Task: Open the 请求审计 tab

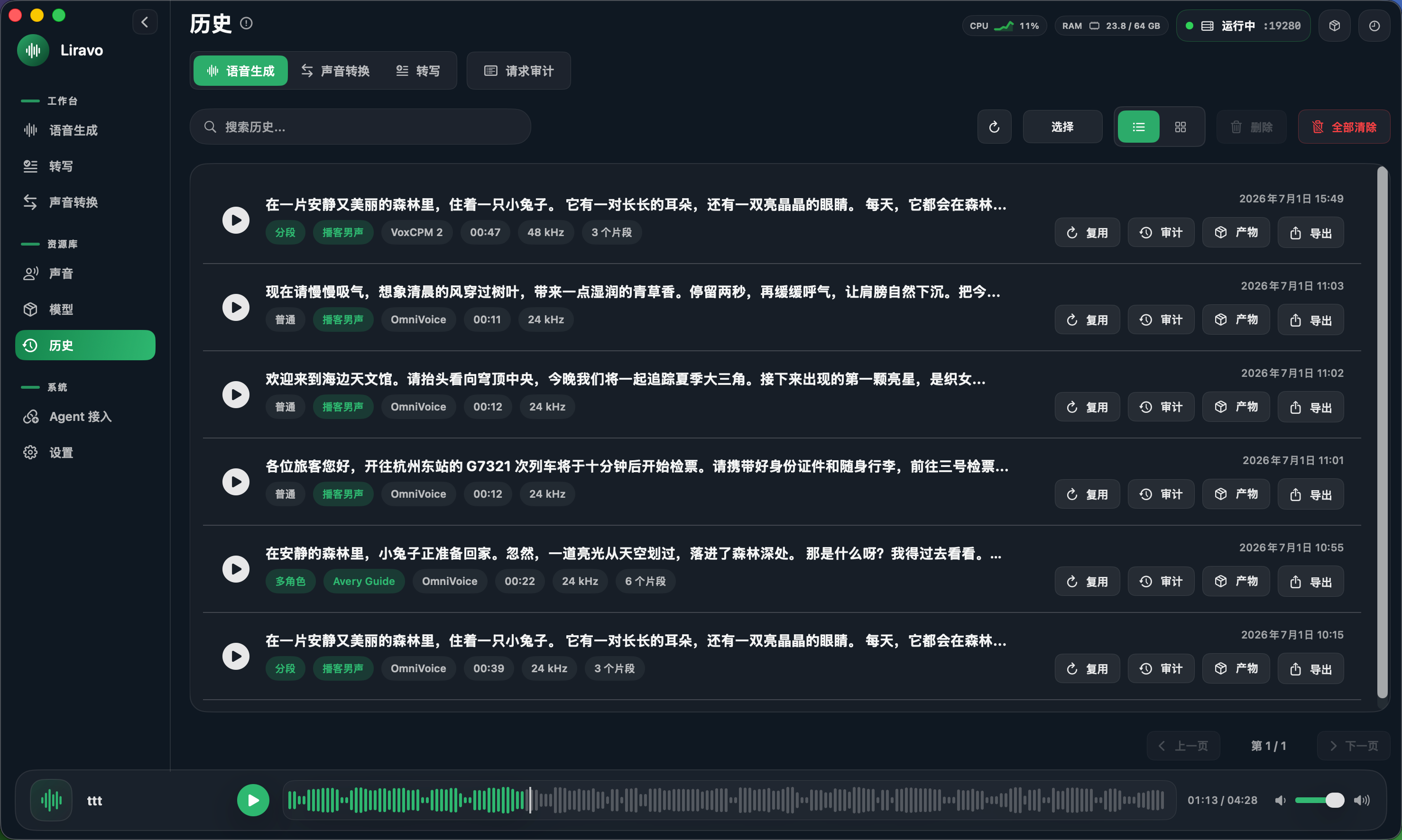Action: coord(519,71)
